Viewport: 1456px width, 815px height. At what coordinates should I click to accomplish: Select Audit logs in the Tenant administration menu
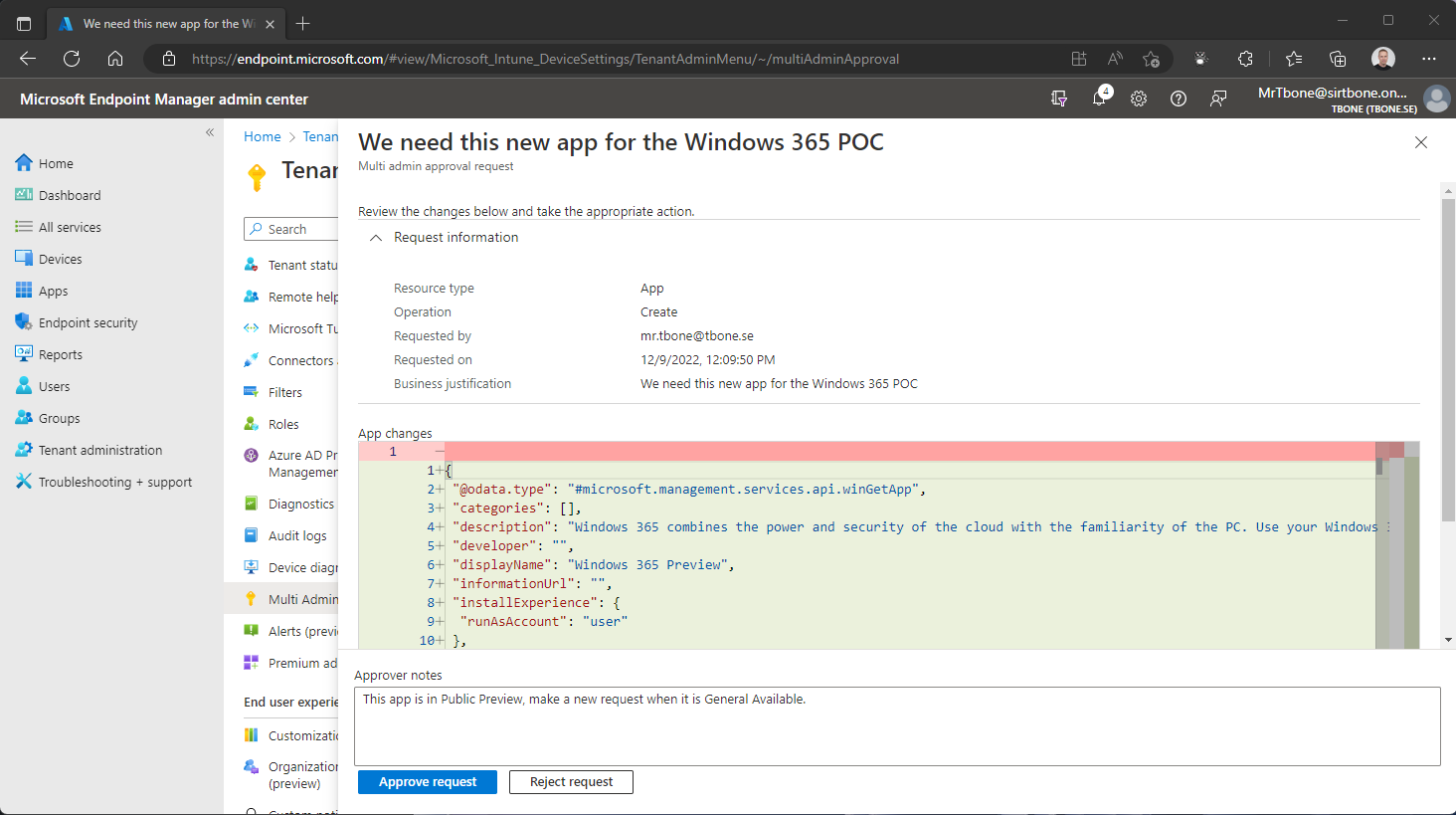pyautogui.click(x=299, y=534)
